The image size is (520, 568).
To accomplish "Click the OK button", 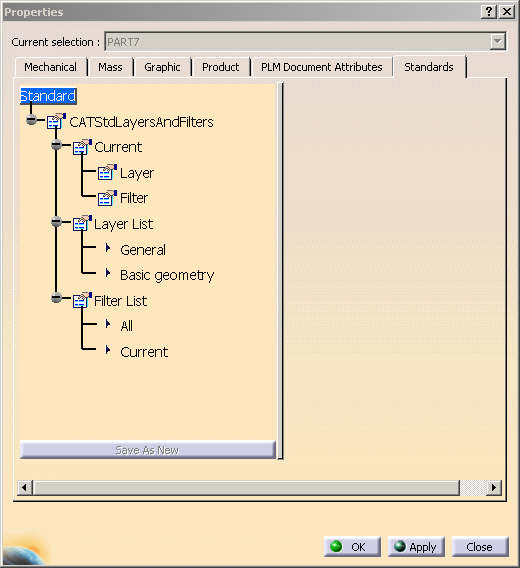I will coord(352,547).
